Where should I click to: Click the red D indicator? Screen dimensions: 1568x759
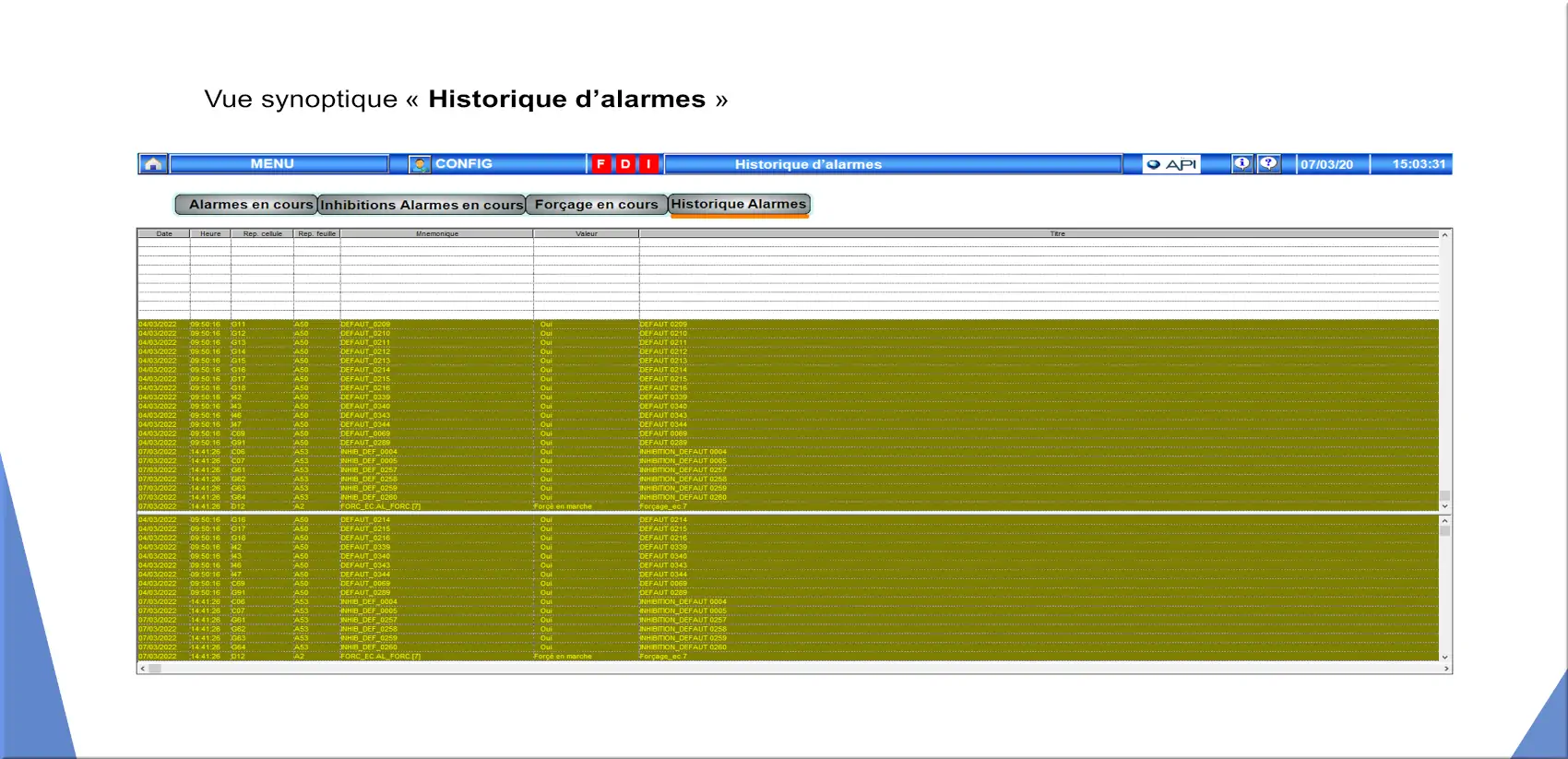tap(625, 164)
